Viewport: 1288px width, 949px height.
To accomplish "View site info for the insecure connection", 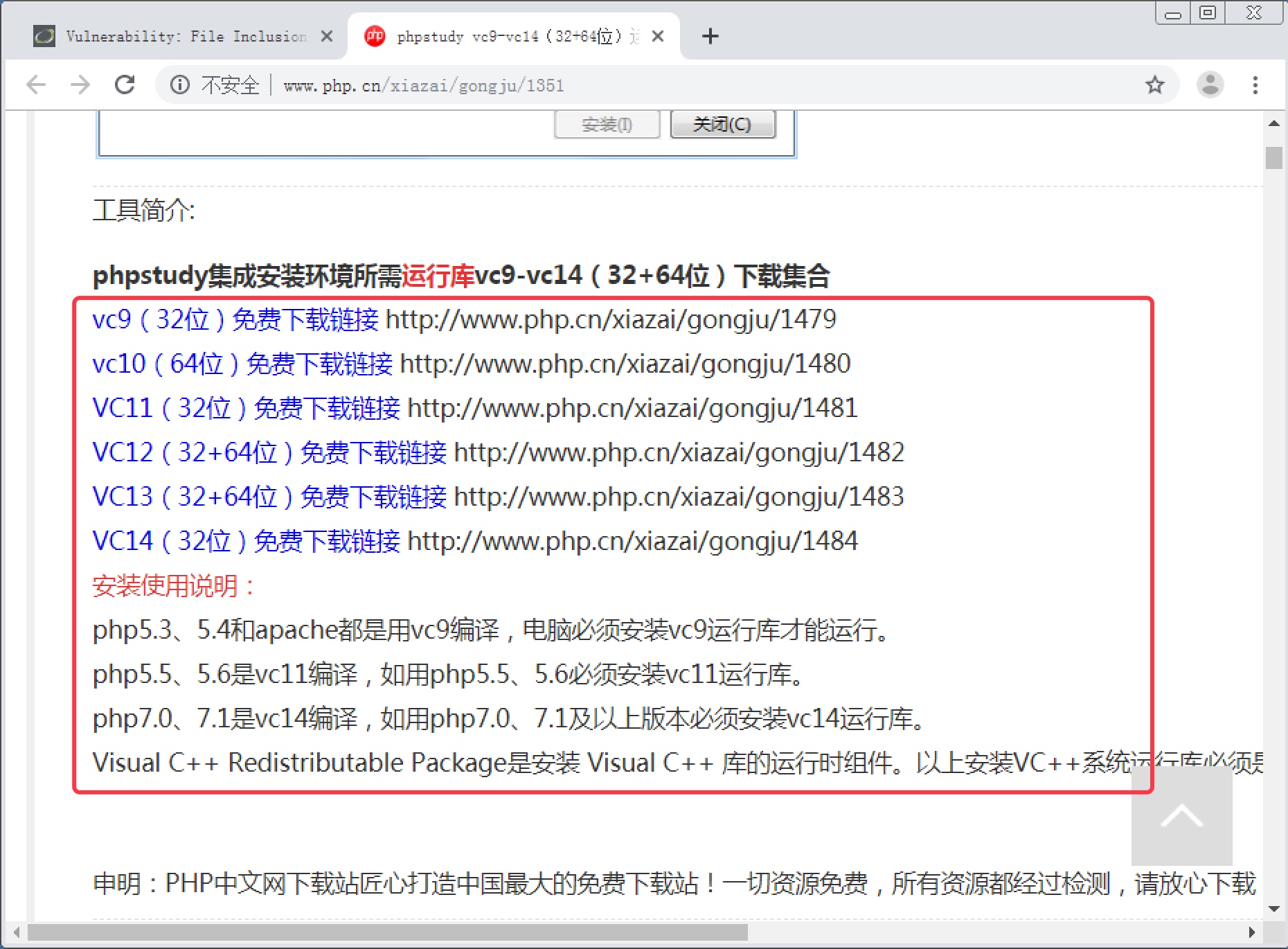I will [x=180, y=85].
